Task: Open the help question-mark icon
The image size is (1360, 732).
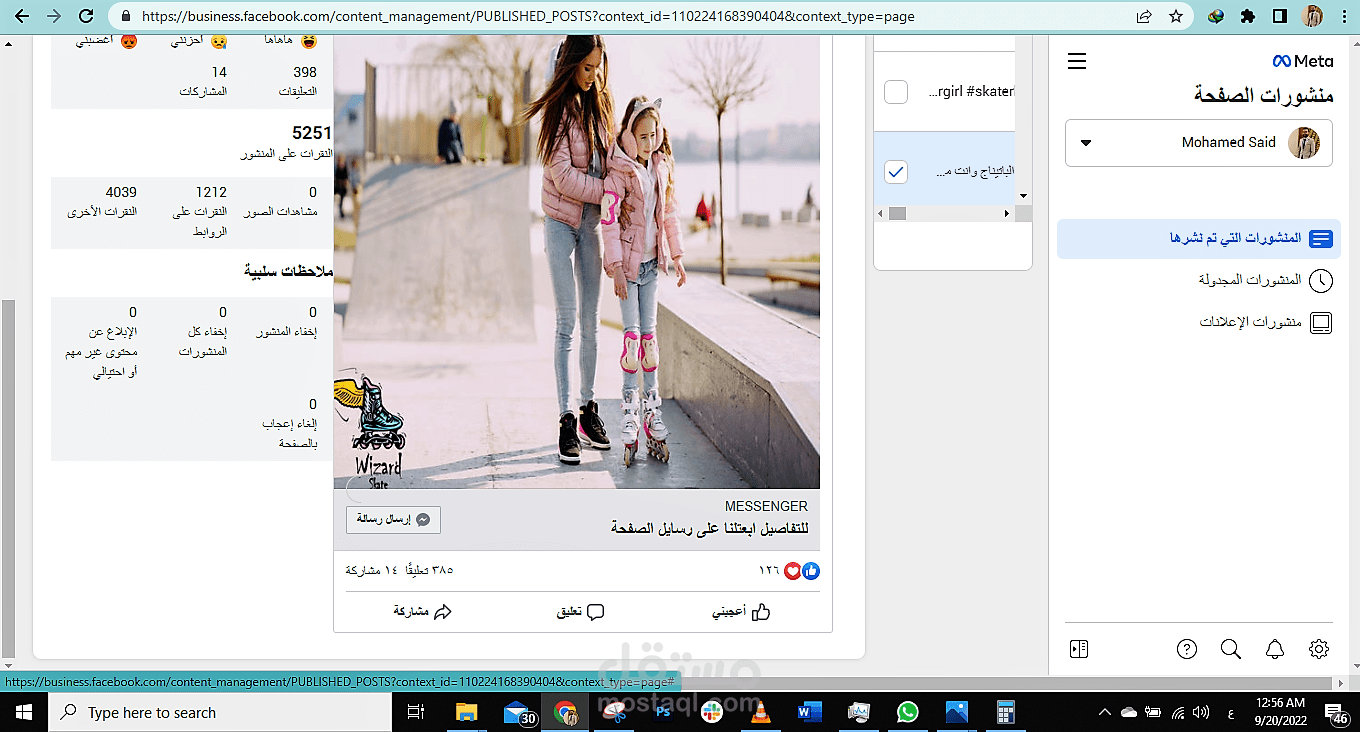Action: coord(1187,648)
